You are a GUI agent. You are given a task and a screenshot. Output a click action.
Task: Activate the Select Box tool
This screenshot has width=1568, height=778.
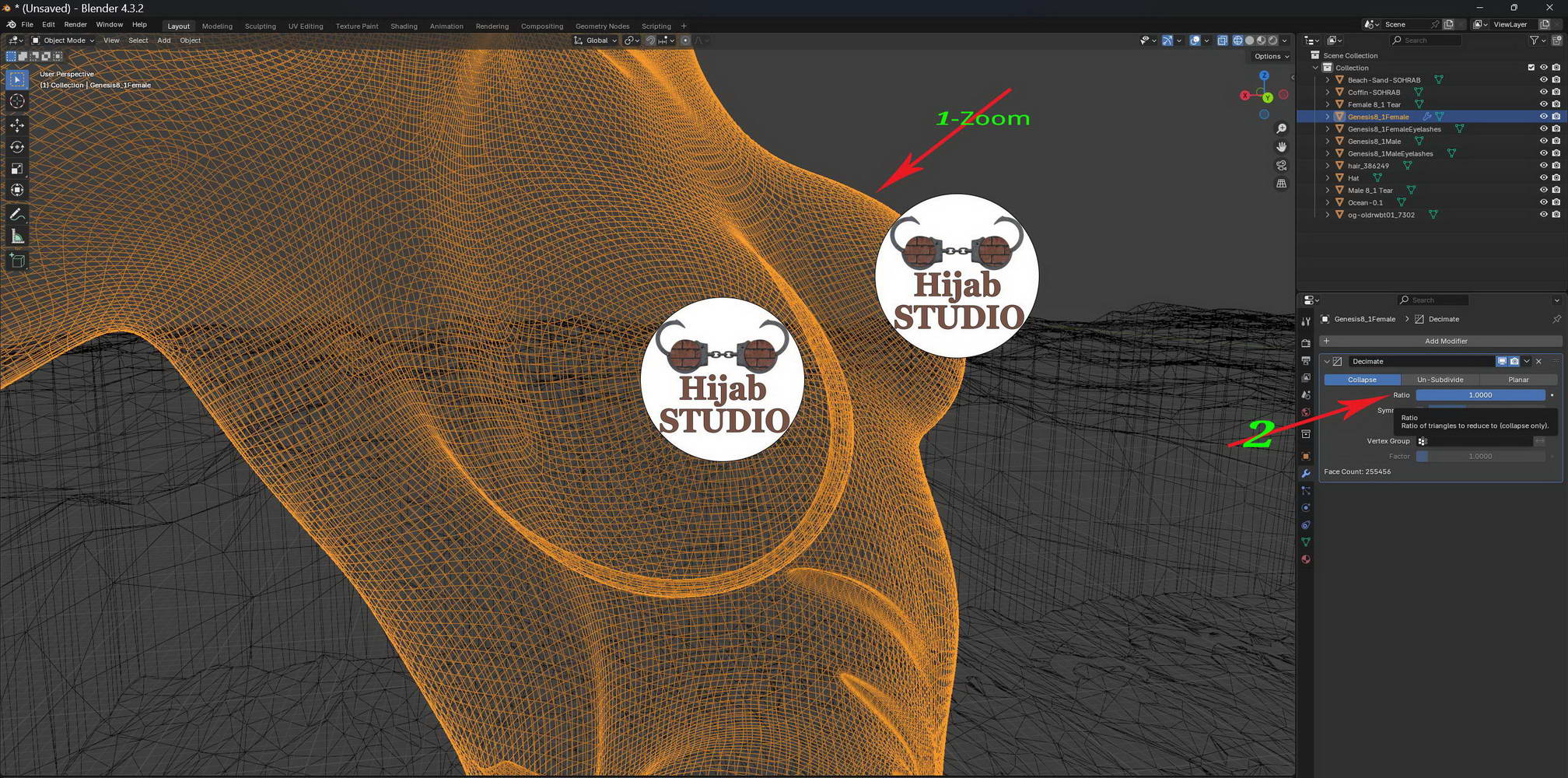click(17, 79)
